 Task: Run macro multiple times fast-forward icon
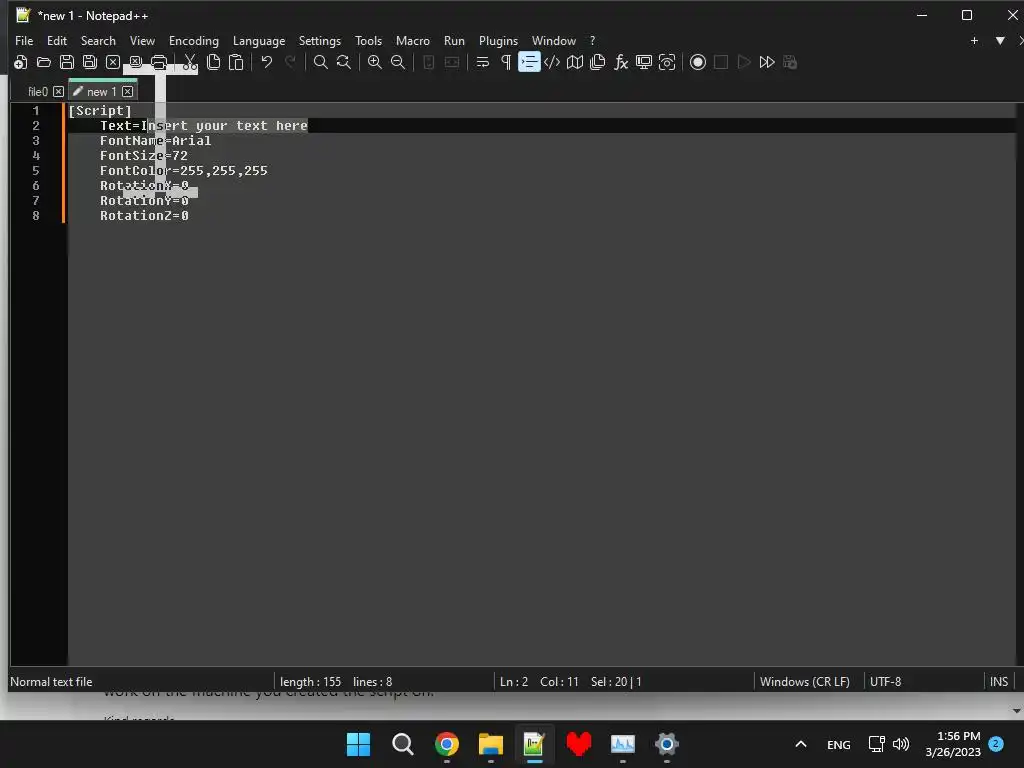pyautogui.click(x=767, y=62)
